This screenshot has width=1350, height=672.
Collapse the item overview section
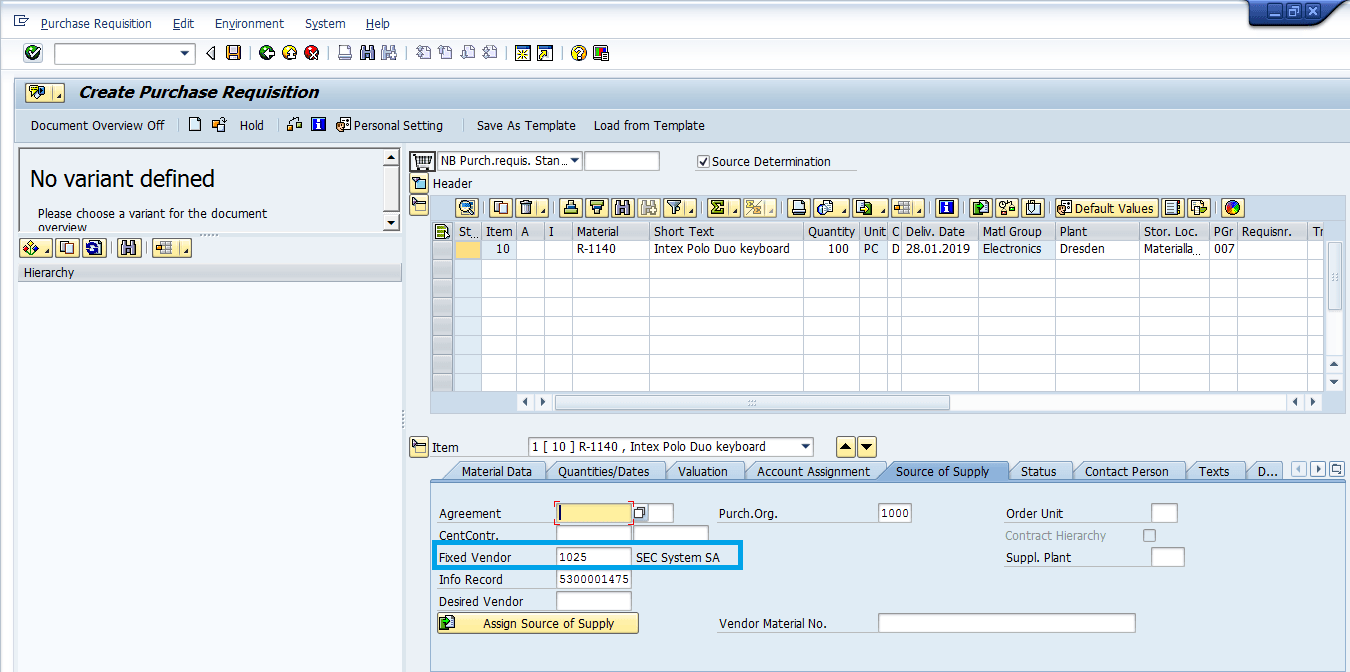point(419,204)
